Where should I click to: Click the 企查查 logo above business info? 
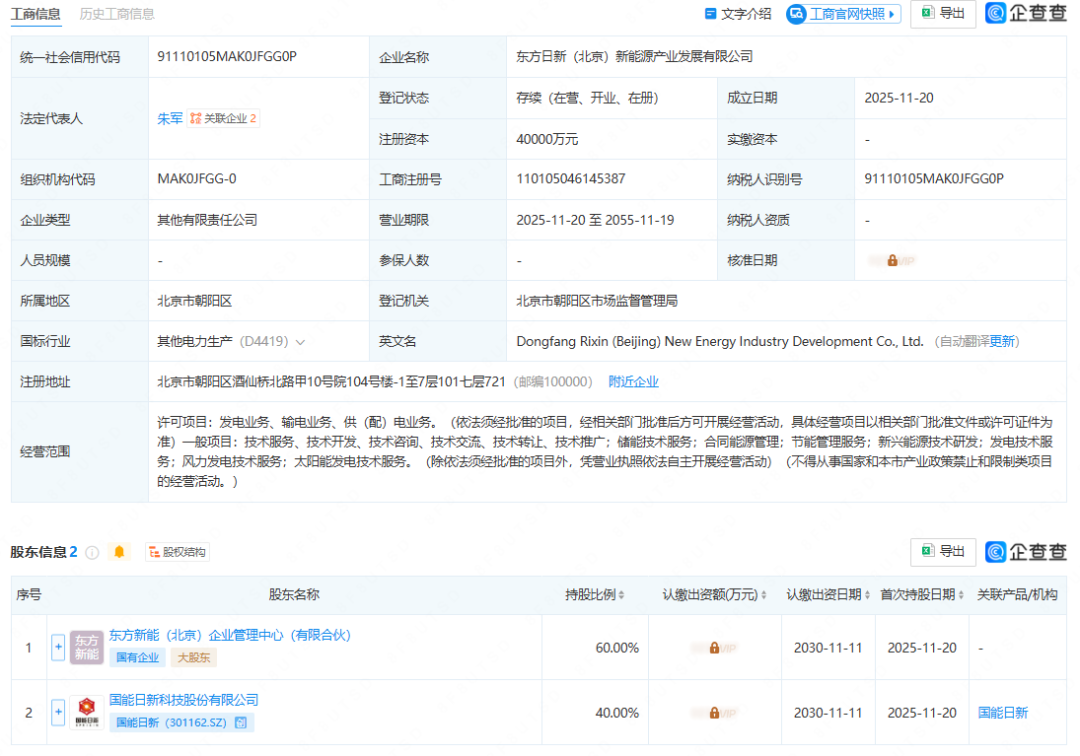tap(1026, 13)
